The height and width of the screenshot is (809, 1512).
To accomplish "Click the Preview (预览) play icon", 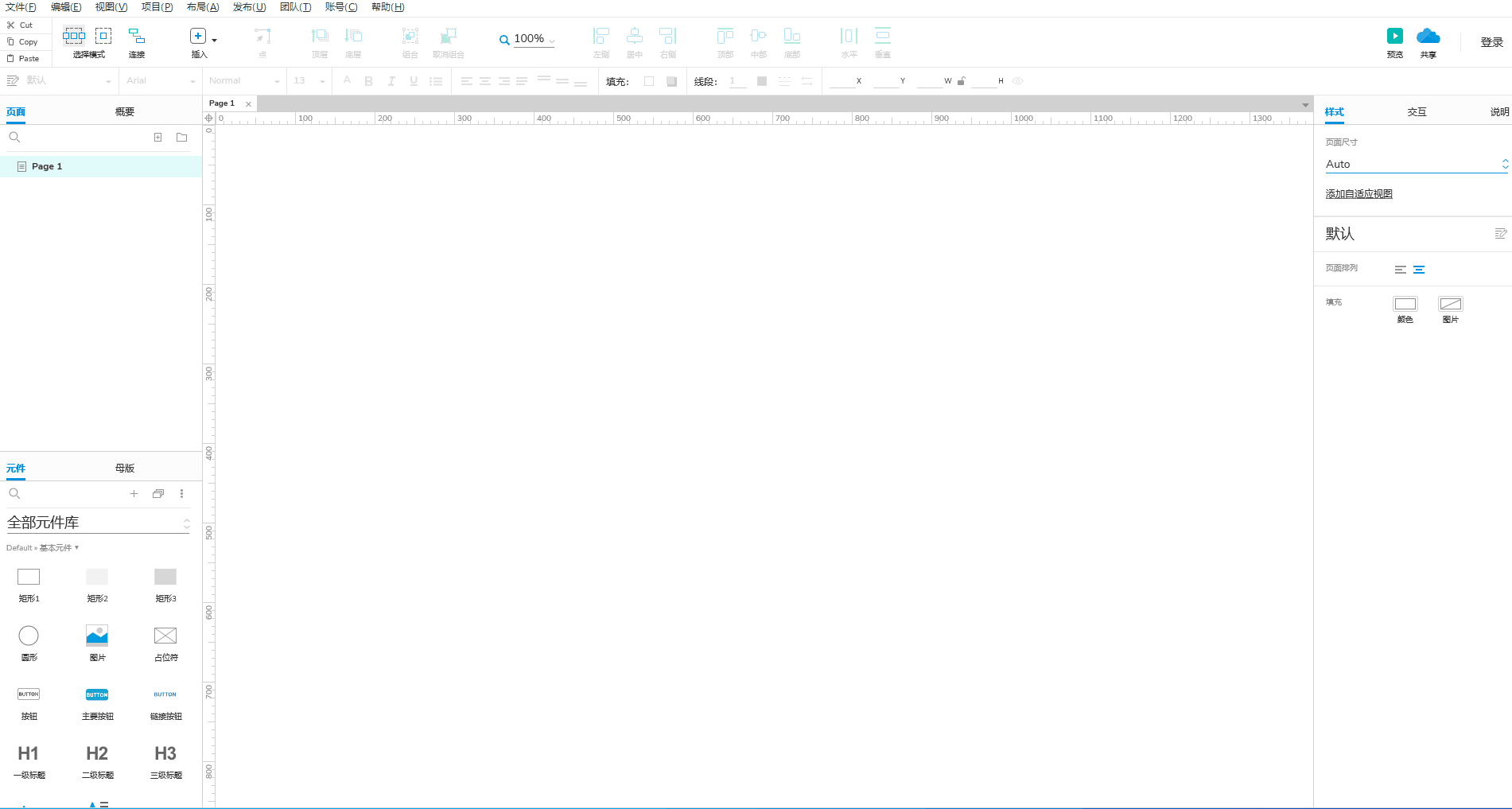I will coord(1394,37).
